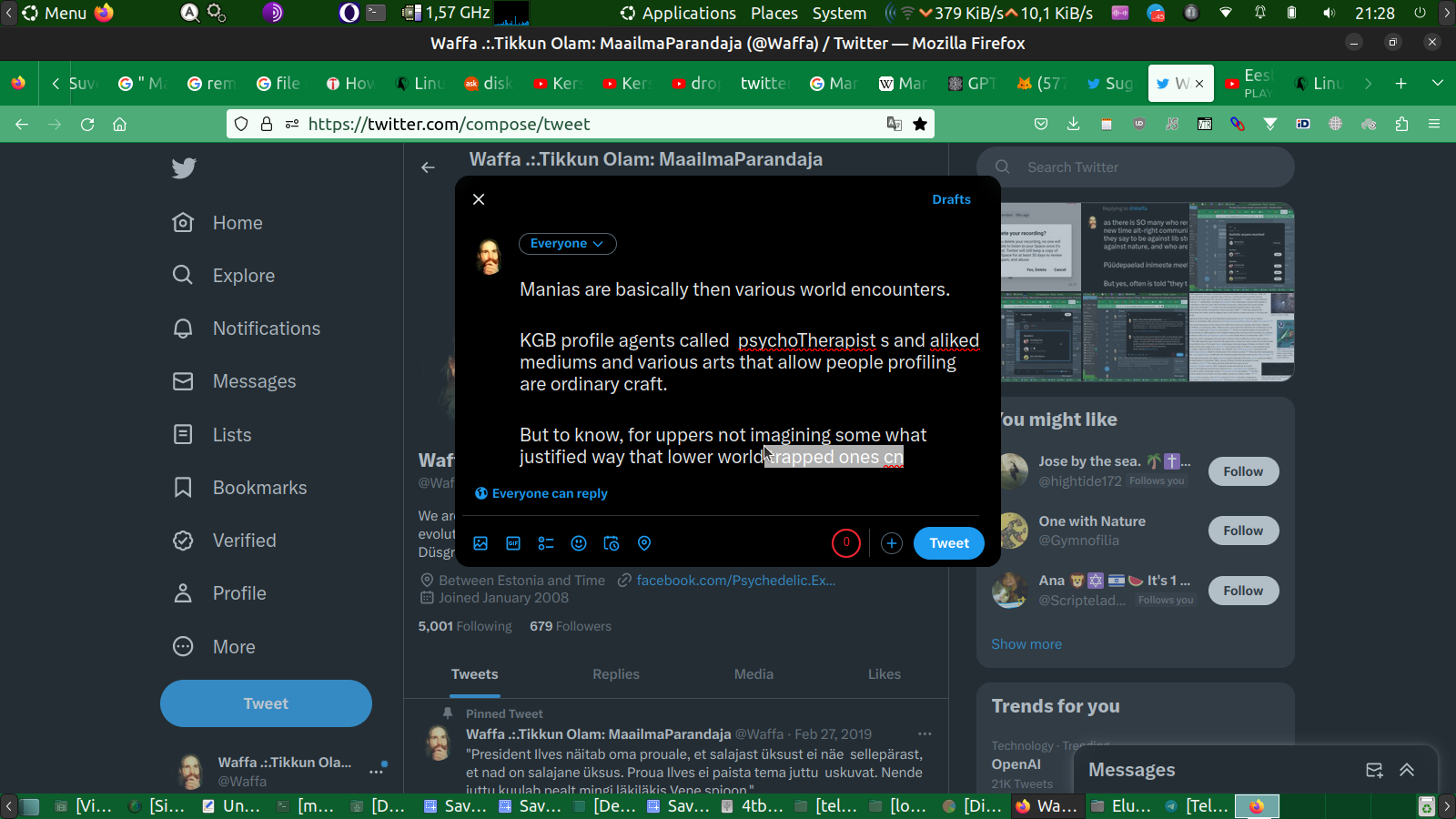
Task: Go back with the profile header arrow
Action: pos(428,167)
